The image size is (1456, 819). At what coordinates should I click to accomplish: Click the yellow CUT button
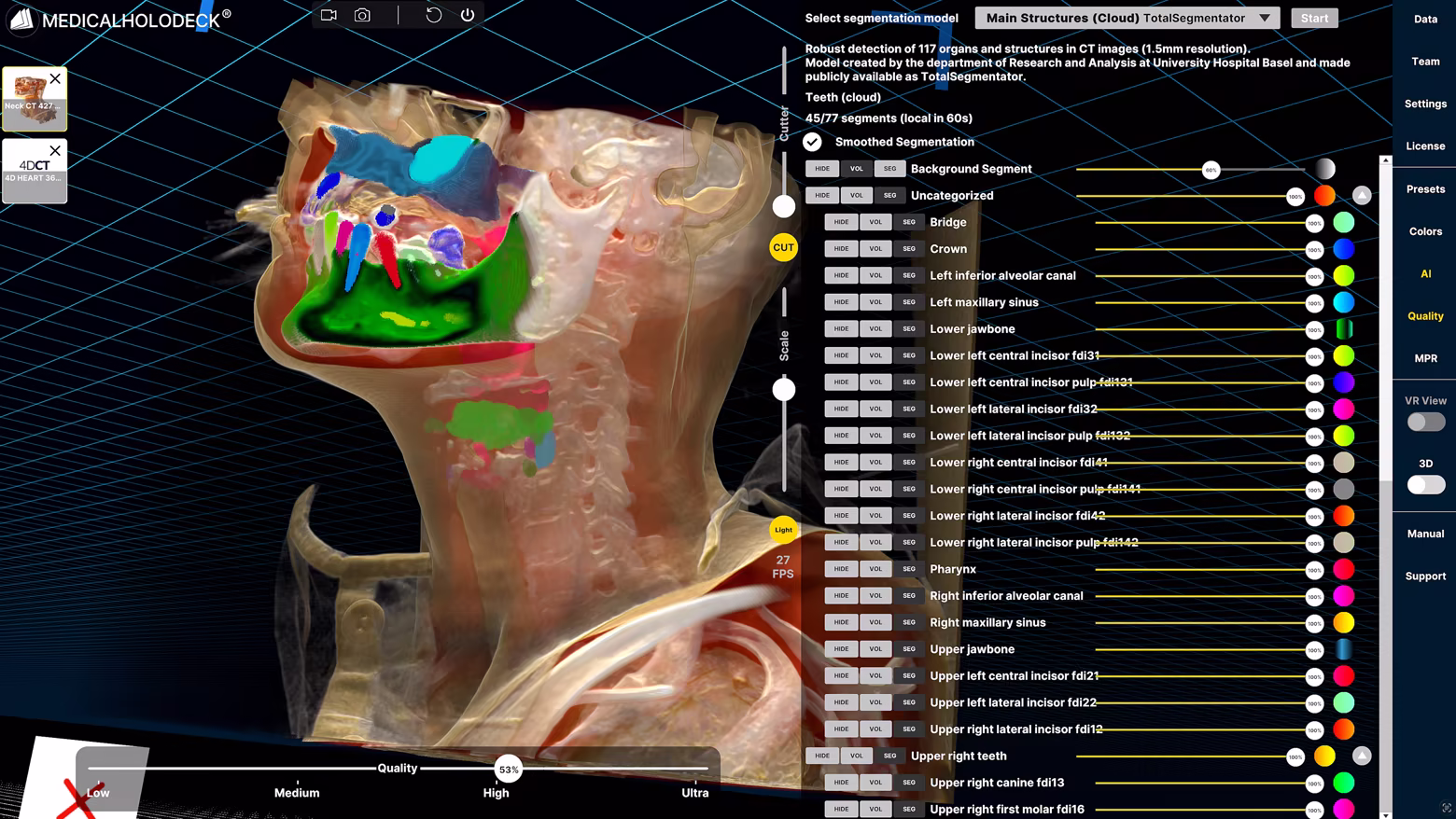coord(783,248)
